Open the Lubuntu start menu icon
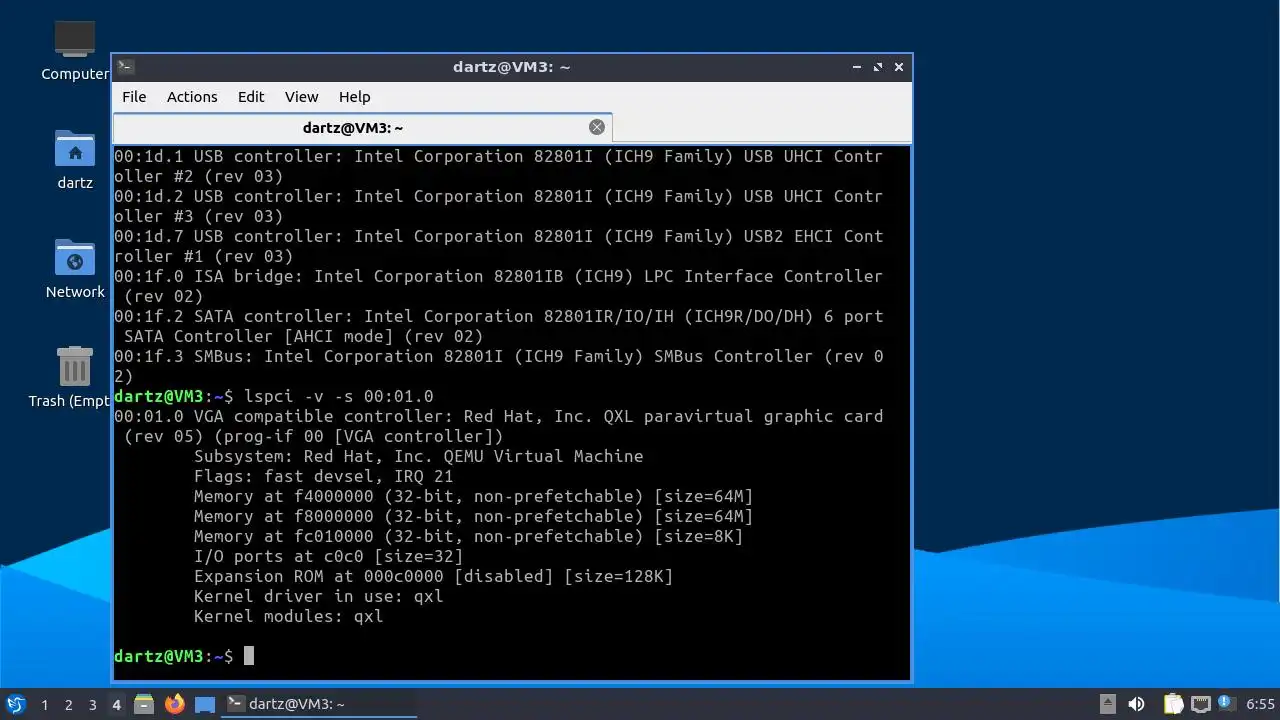 click(x=16, y=704)
